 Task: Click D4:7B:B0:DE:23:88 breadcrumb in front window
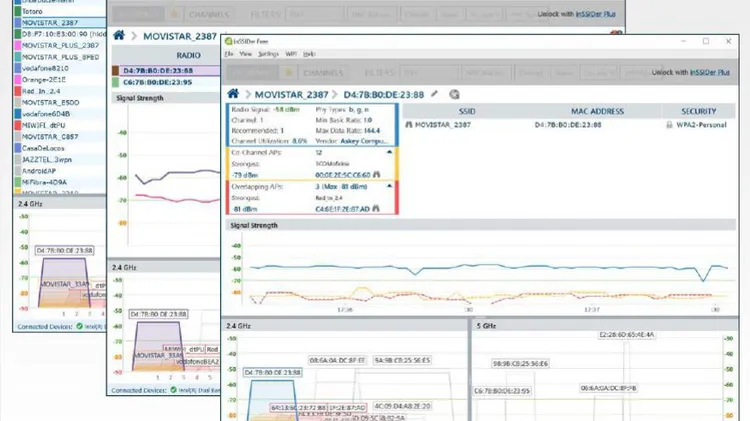(x=384, y=94)
